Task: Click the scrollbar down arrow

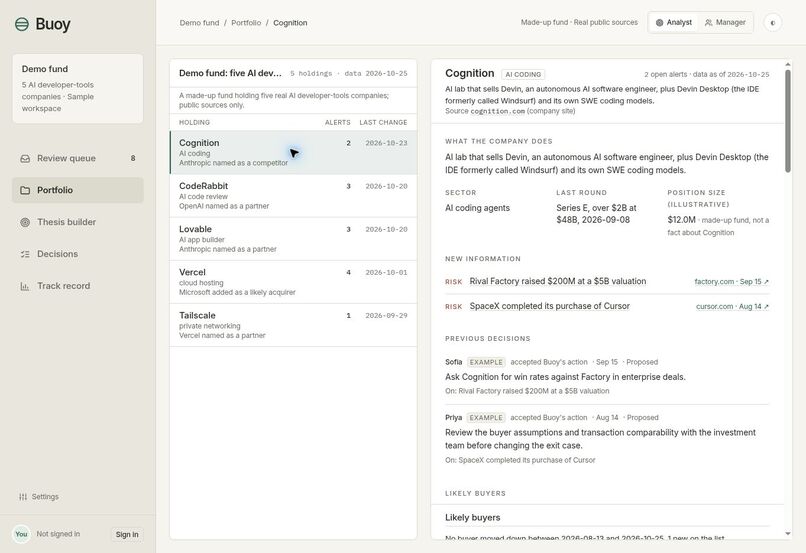Action: coord(788,534)
